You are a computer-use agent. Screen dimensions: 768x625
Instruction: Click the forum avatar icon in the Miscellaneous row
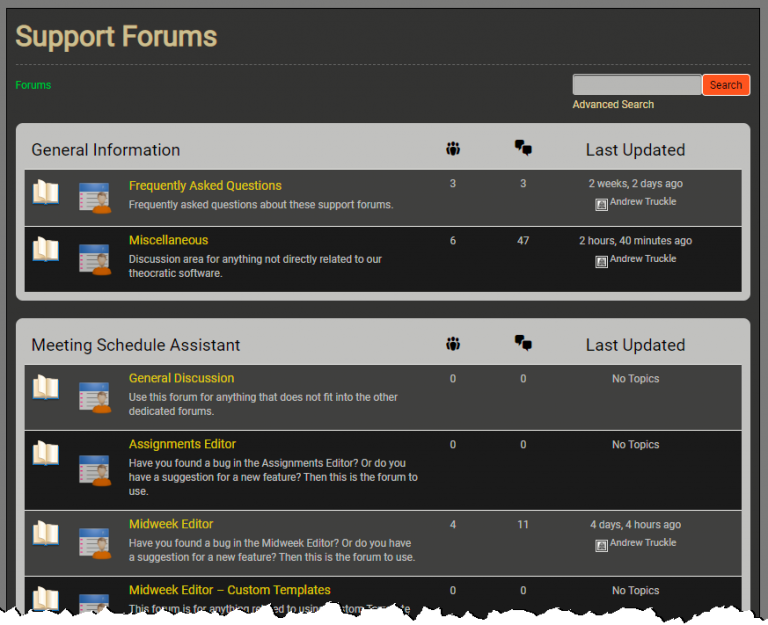95,259
